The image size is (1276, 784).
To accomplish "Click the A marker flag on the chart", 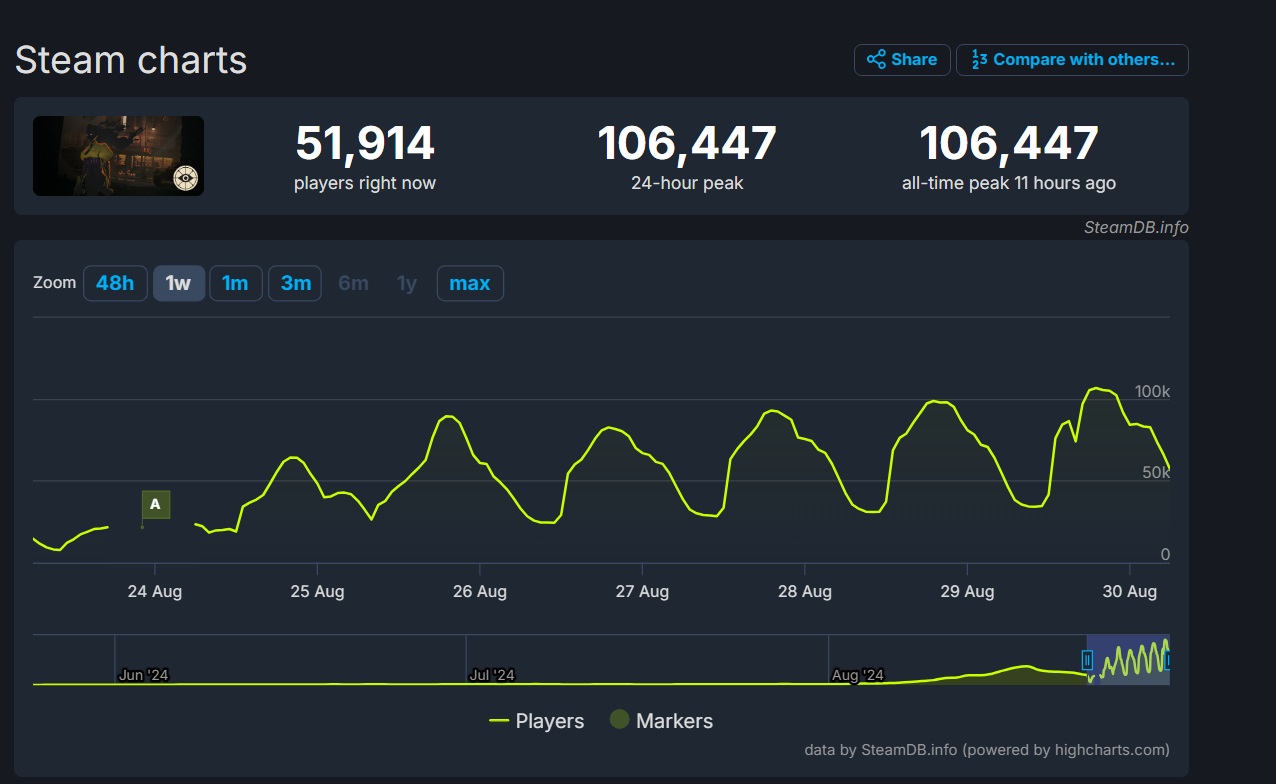I will click(155, 504).
